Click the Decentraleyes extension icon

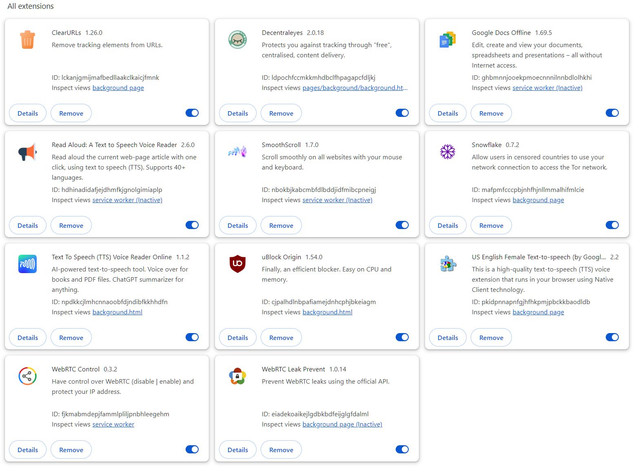(x=238, y=40)
